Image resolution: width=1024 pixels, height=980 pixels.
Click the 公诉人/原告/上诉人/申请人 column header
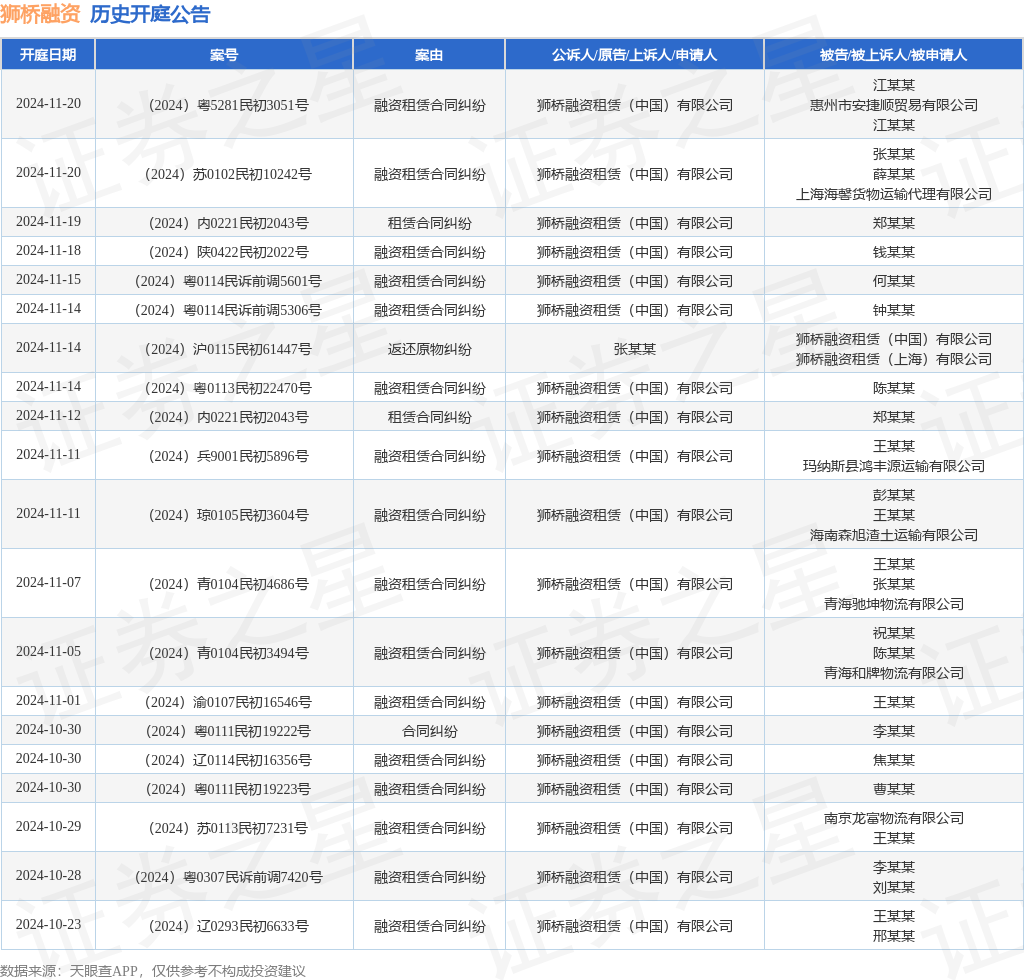634,55
